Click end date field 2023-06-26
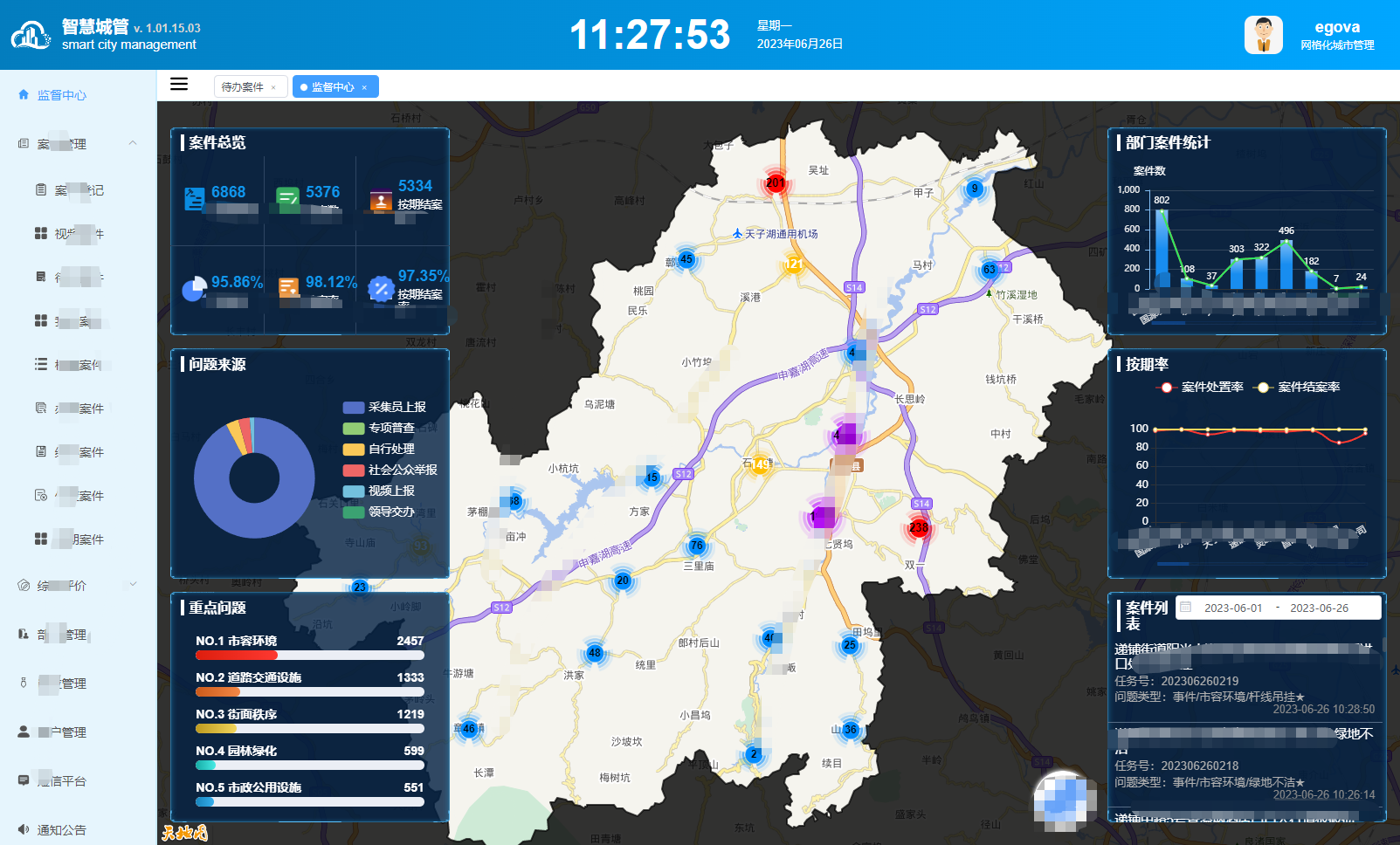 [1319, 608]
